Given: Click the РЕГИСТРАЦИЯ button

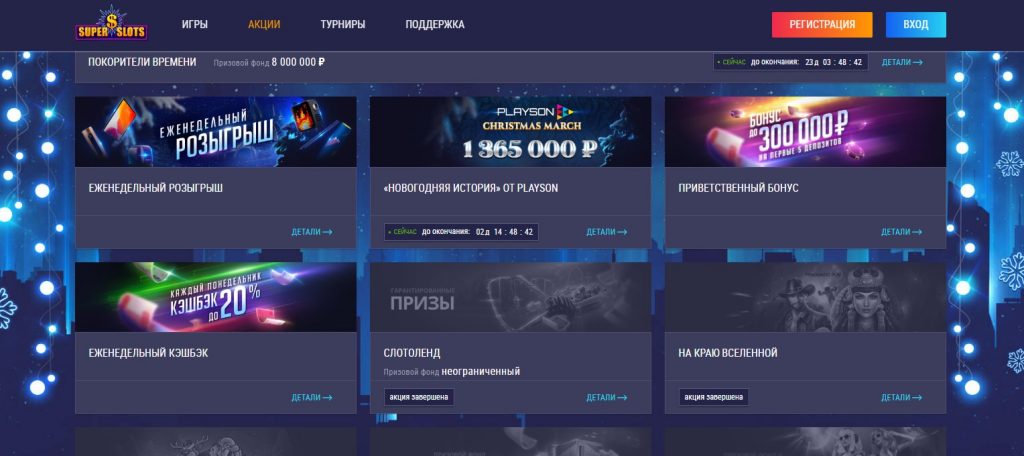Looking at the screenshot, I should 822,25.
